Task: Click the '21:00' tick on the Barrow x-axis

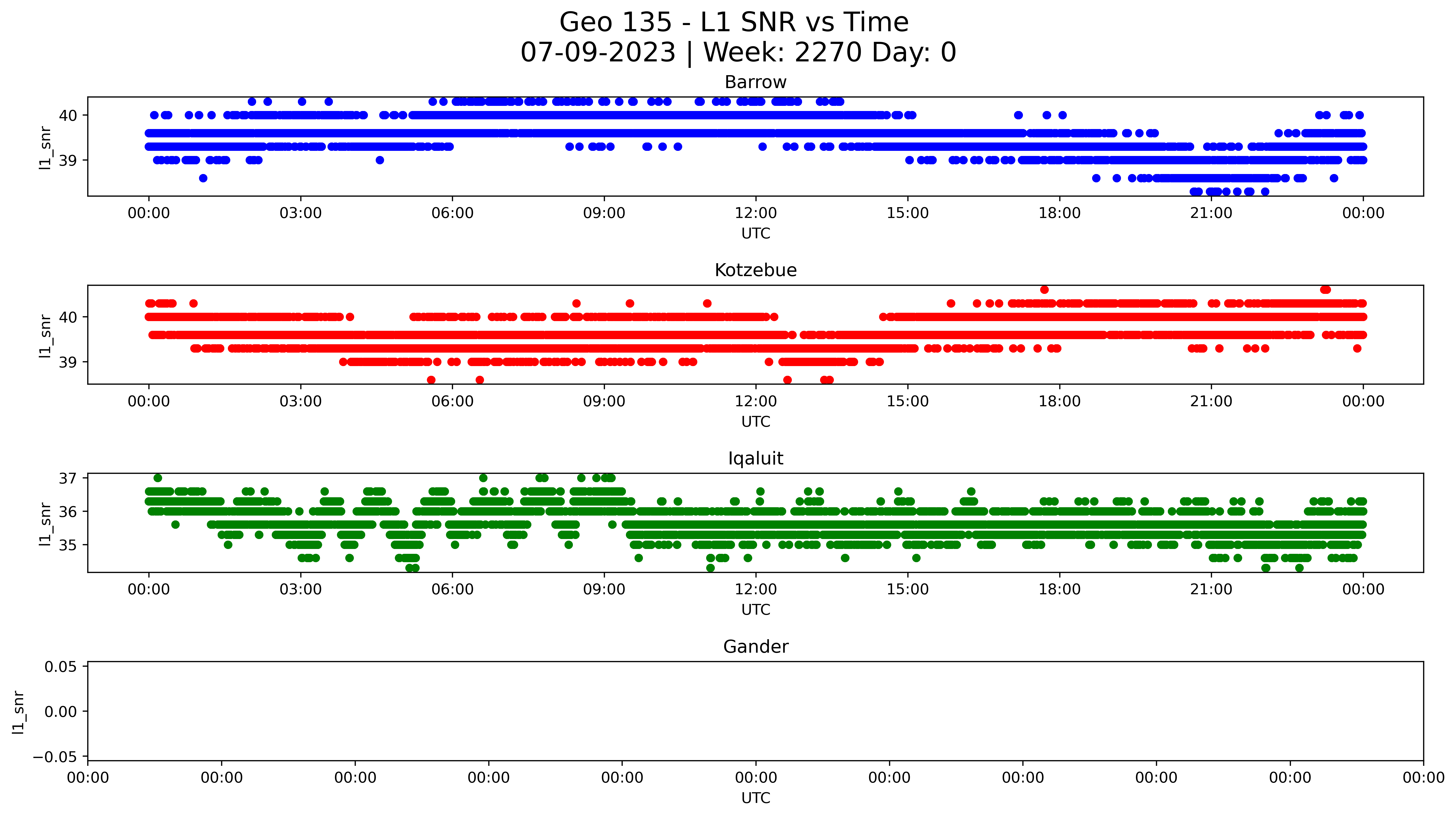Action: [x=1211, y=214]
